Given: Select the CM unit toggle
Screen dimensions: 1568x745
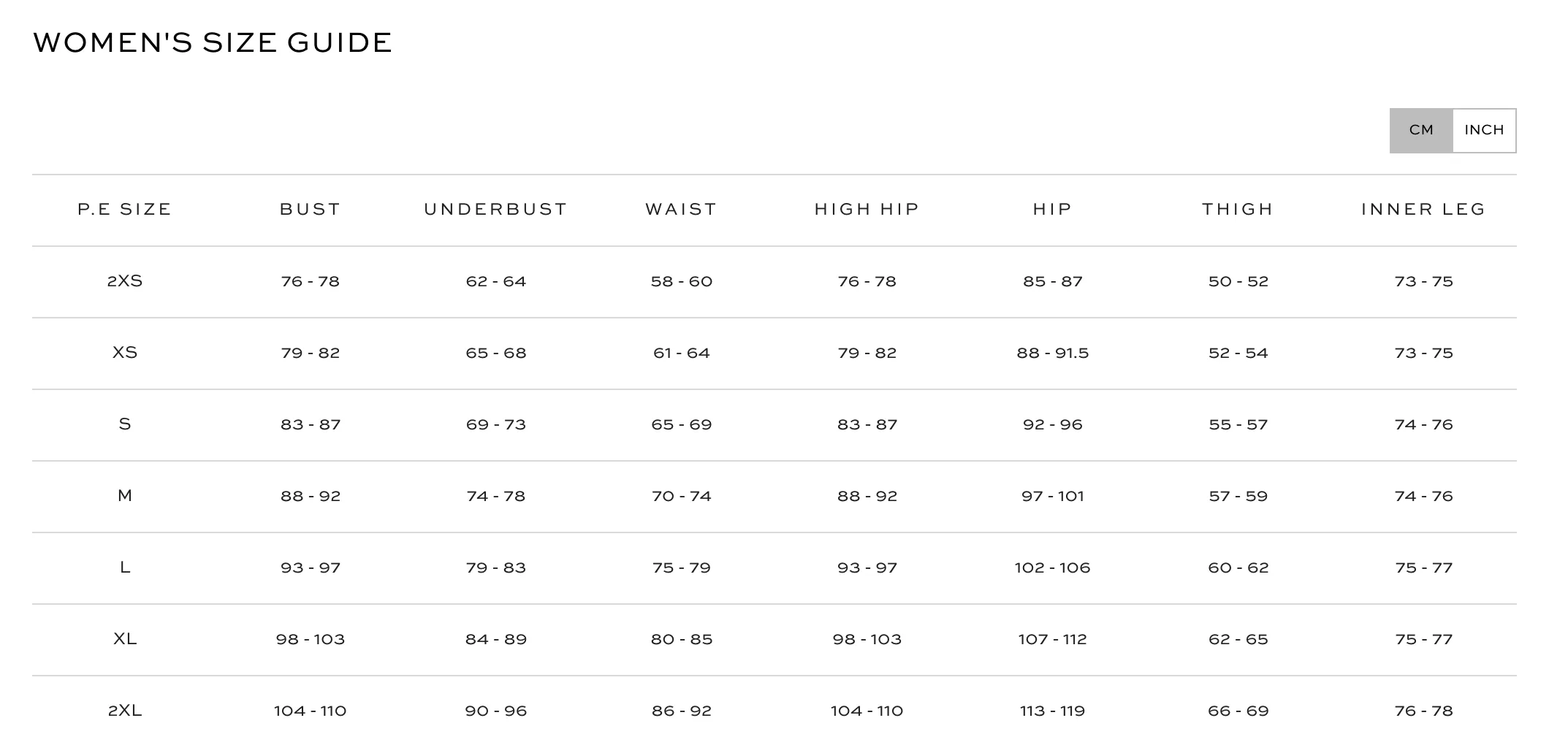Looking at the screenshot, I should coord(1421,130).
